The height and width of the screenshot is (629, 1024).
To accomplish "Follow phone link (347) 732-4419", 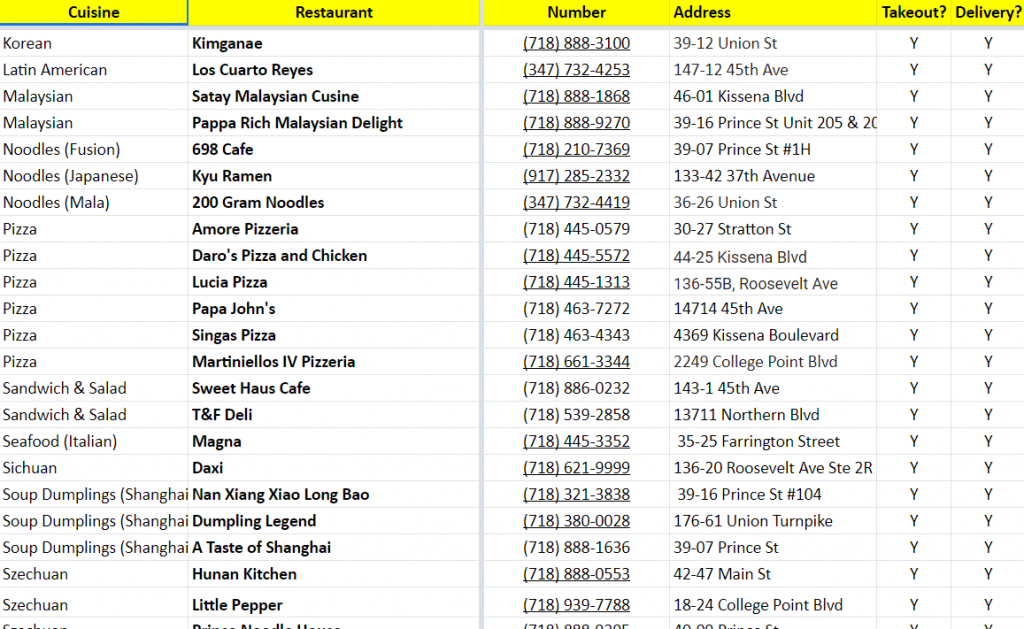I will [x=576, y=202].
